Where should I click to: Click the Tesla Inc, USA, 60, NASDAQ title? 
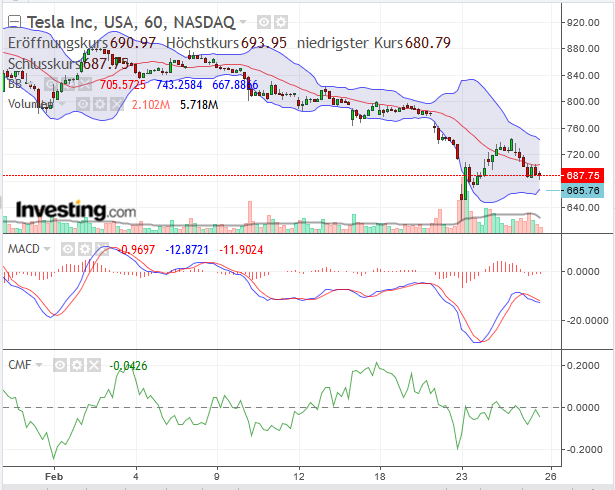coord(131,22)
